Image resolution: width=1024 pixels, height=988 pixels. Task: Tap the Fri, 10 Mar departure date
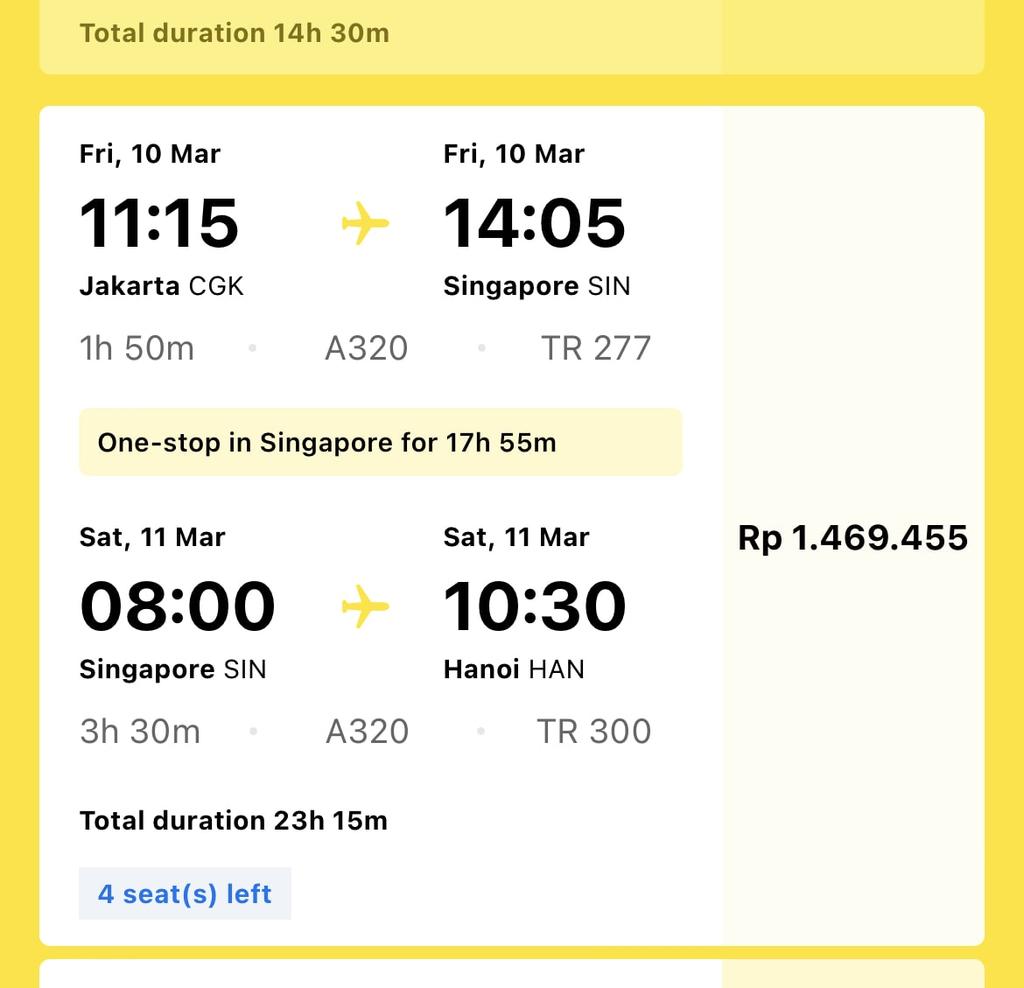coord(150,154)
